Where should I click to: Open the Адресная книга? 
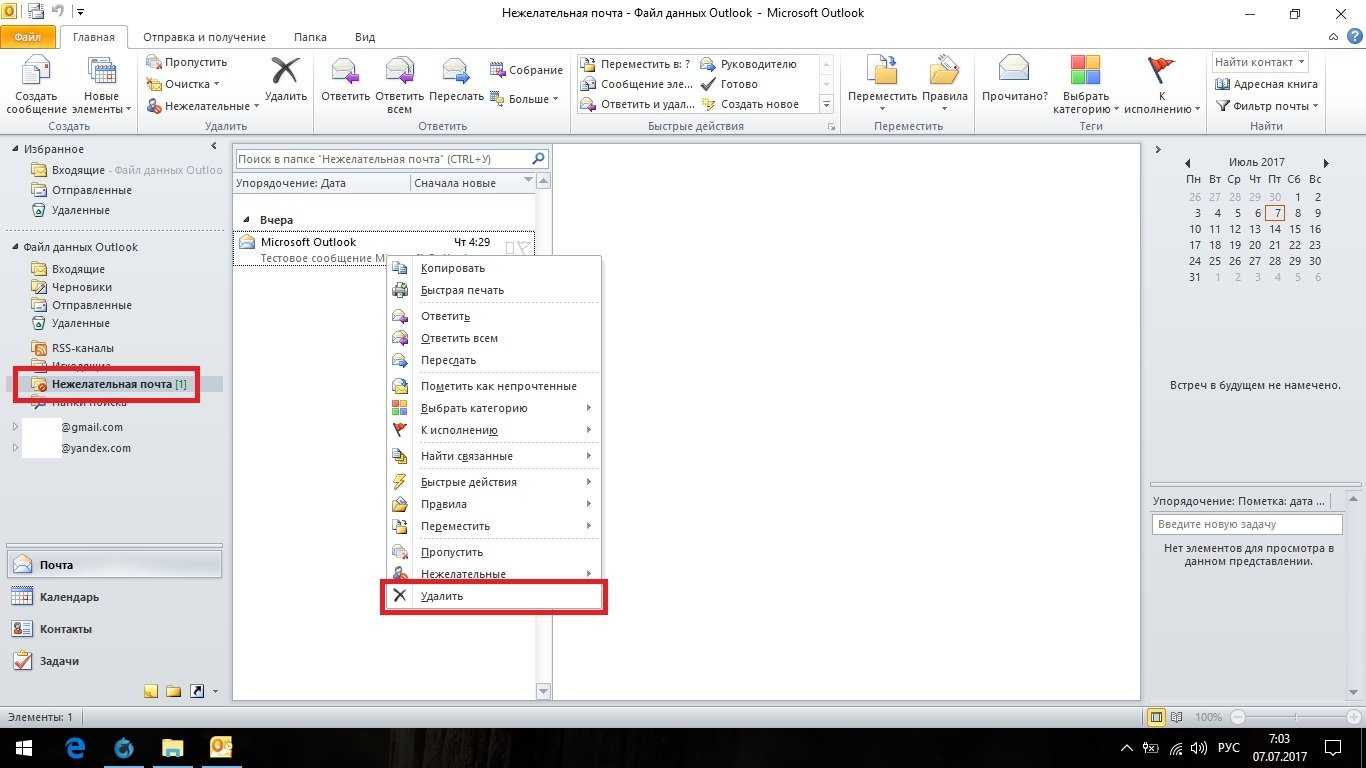1266,84
